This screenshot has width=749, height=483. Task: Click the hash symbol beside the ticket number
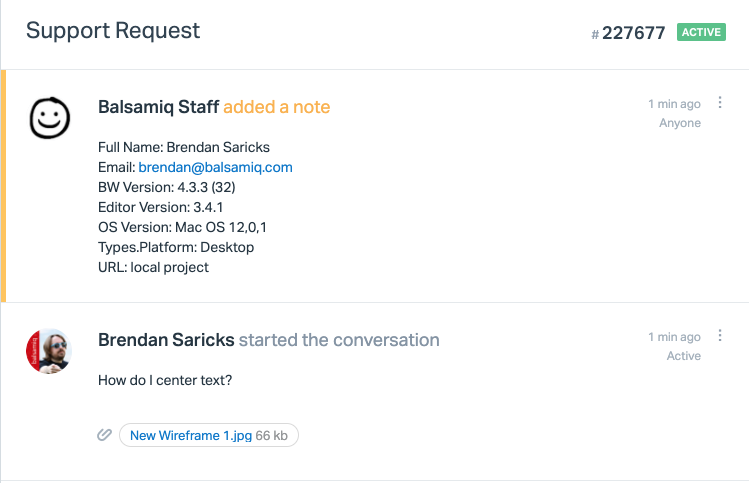595,35
